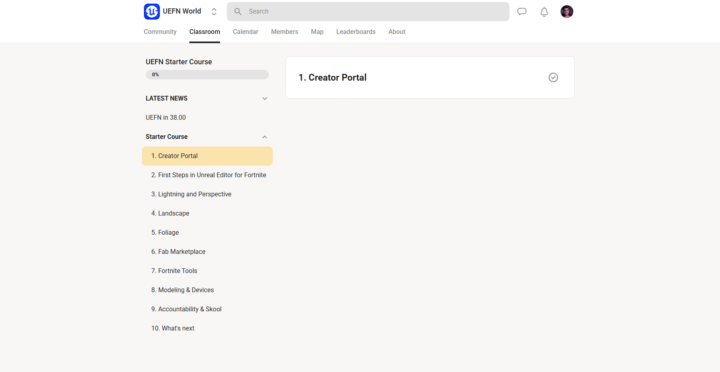Switch to the Community tab
This screenshot has height=372, width=720.
(160, 32)
